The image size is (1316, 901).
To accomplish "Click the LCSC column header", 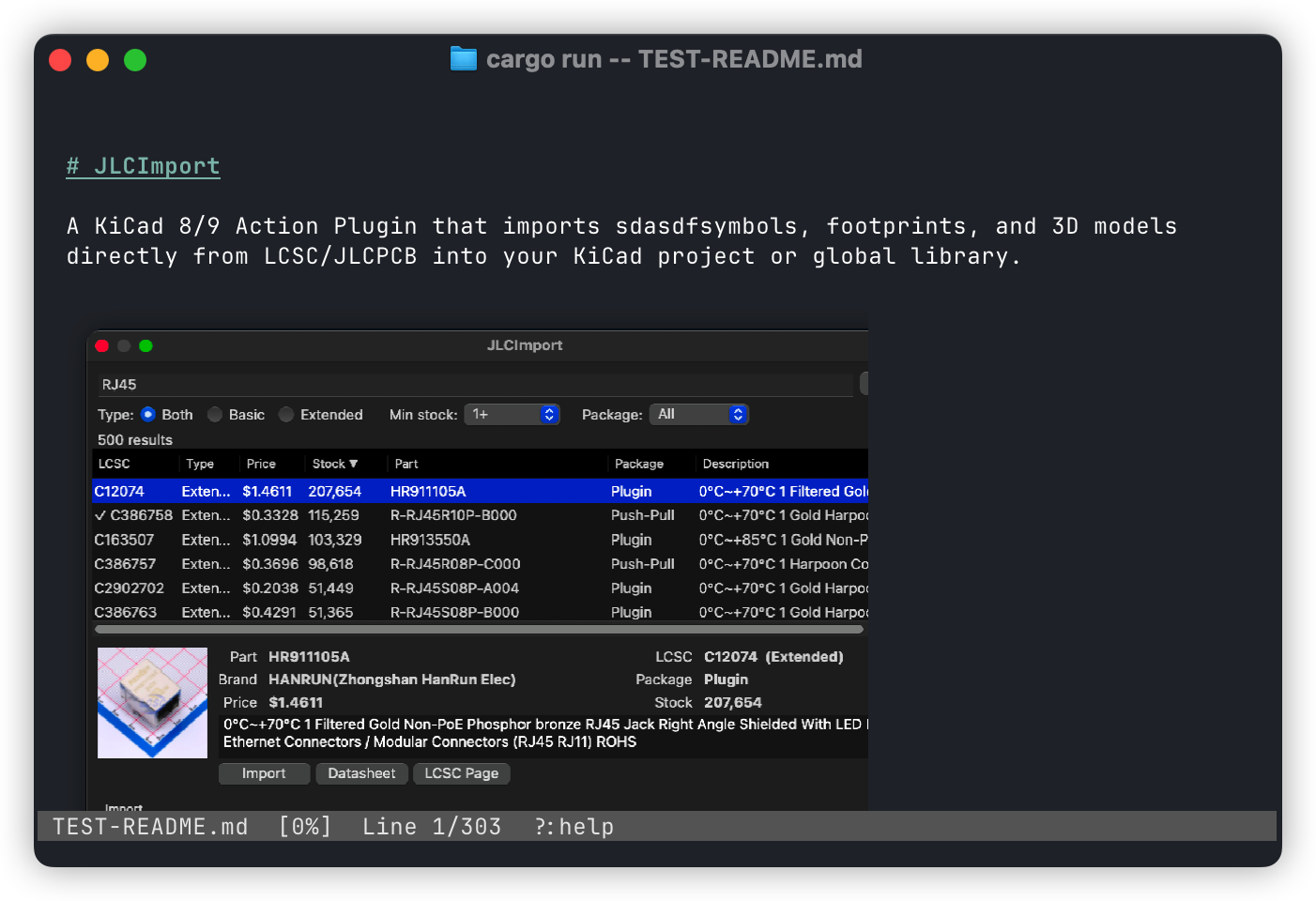I will (x=115, y=464).
